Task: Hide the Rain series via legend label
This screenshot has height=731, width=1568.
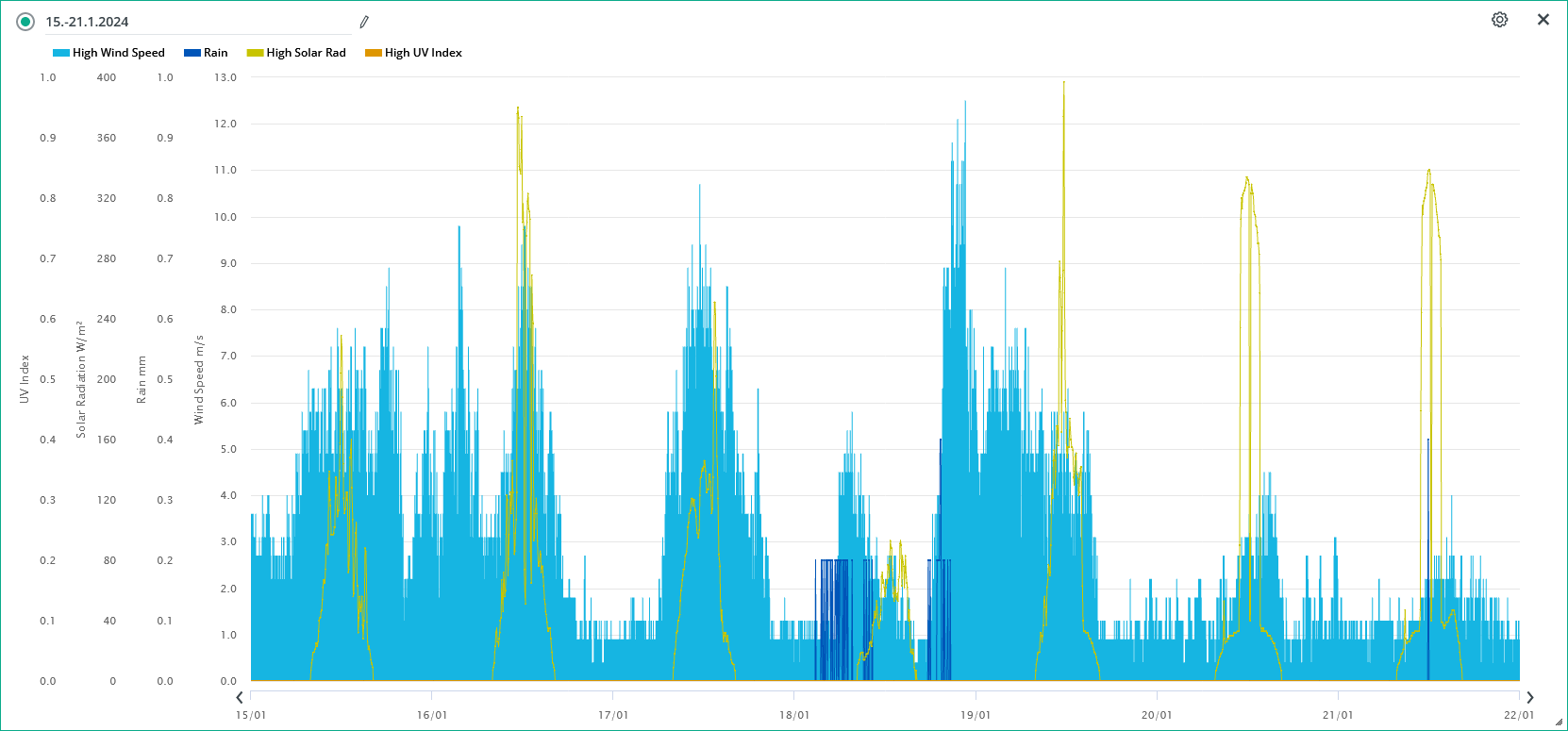Action: [x=215, y=53]
